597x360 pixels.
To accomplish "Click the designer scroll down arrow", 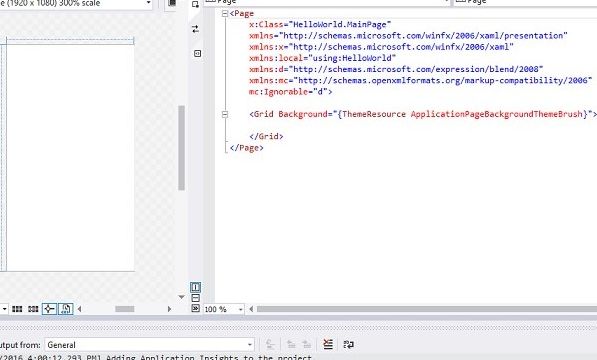I will 182,297.
